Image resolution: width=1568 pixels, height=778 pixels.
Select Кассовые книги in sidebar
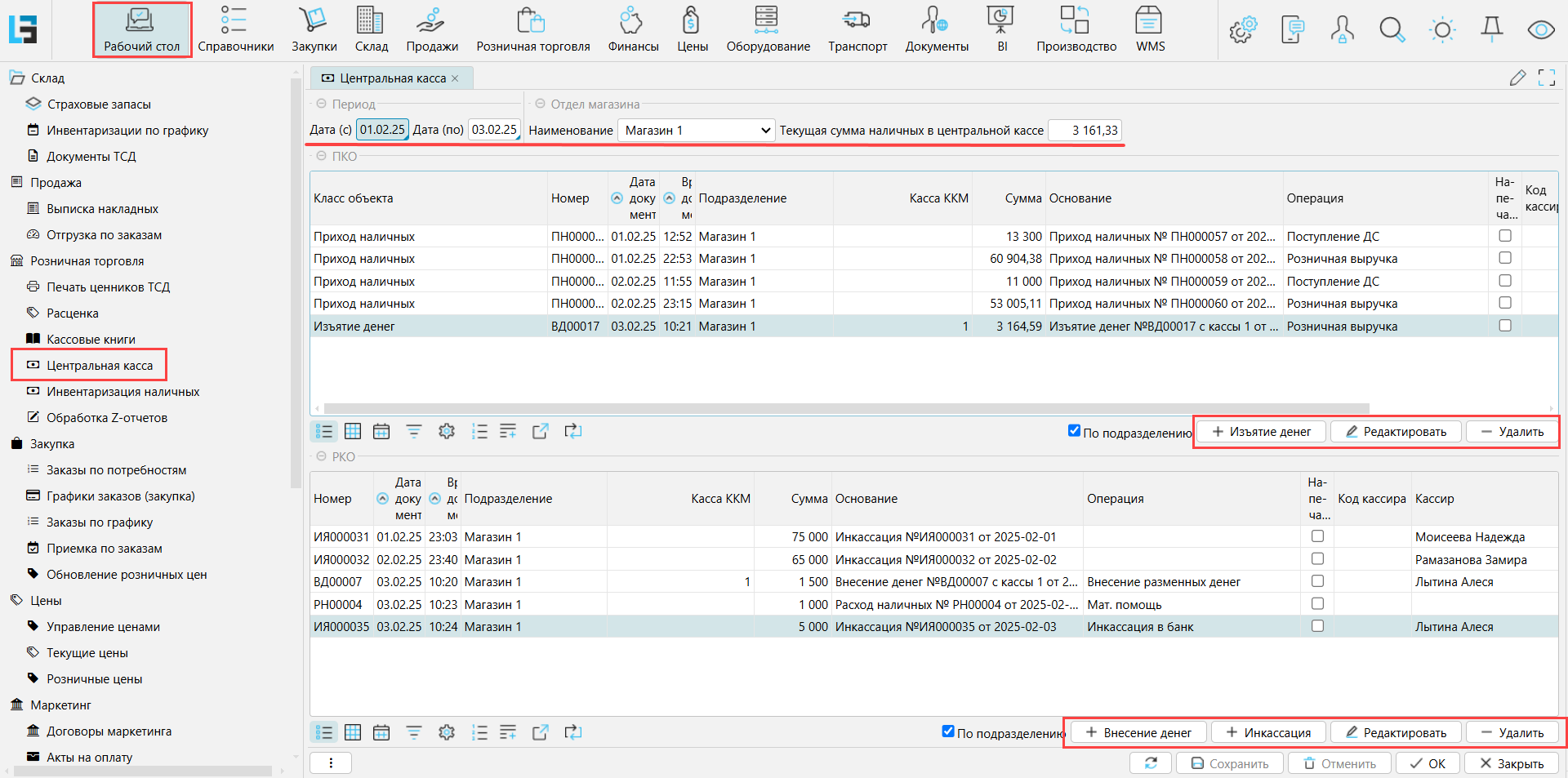pos(91,340)
